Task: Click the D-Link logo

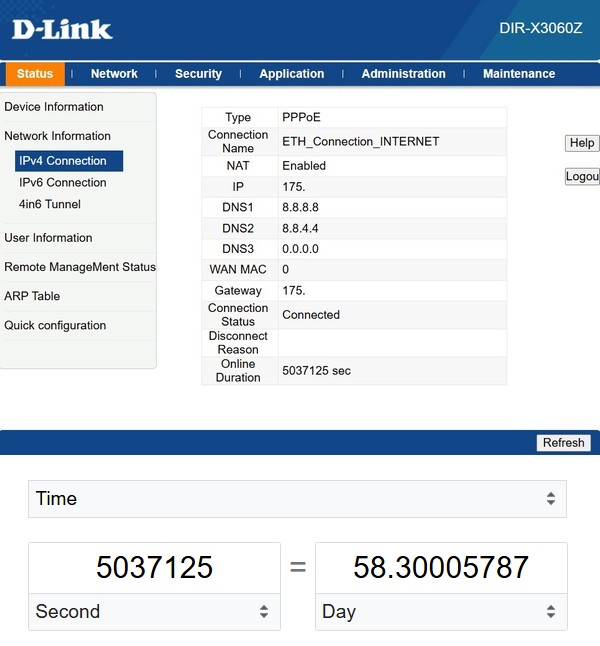Action: tap(62, 28)
